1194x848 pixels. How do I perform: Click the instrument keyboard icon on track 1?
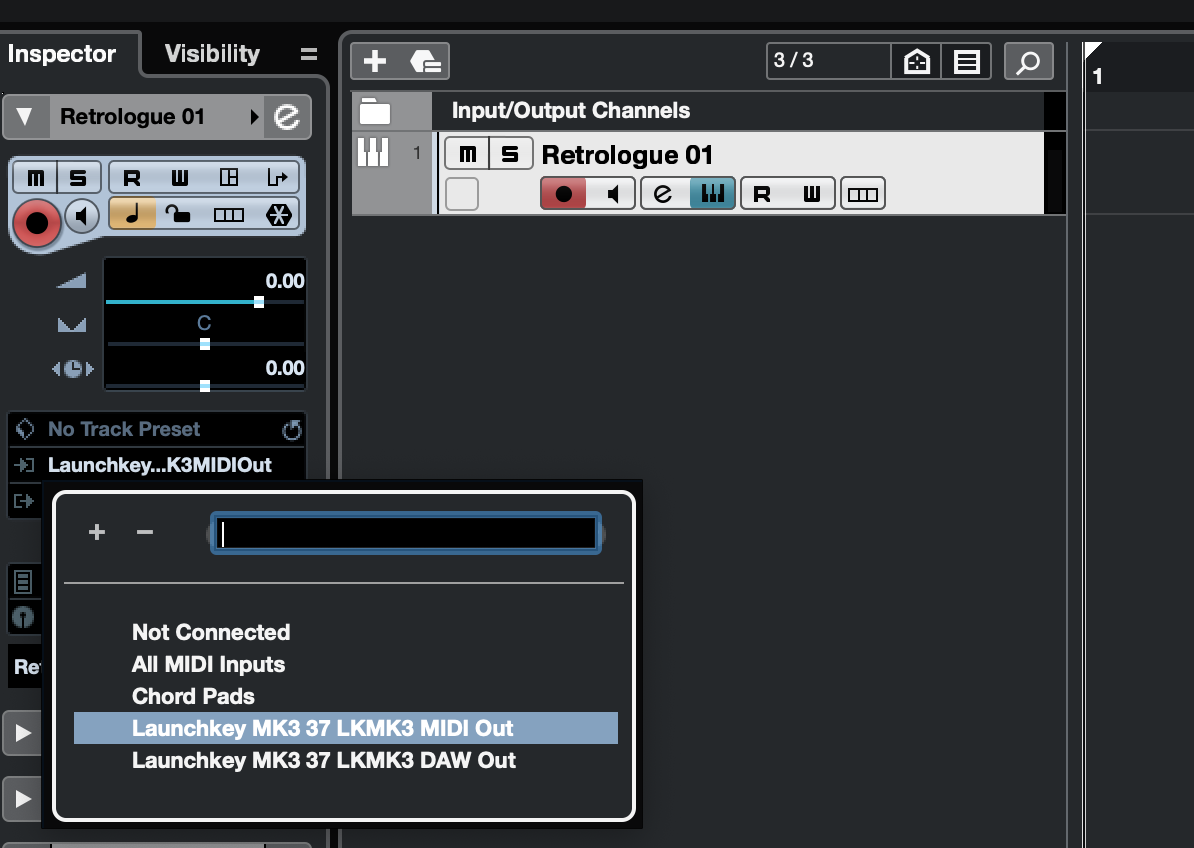373,152
